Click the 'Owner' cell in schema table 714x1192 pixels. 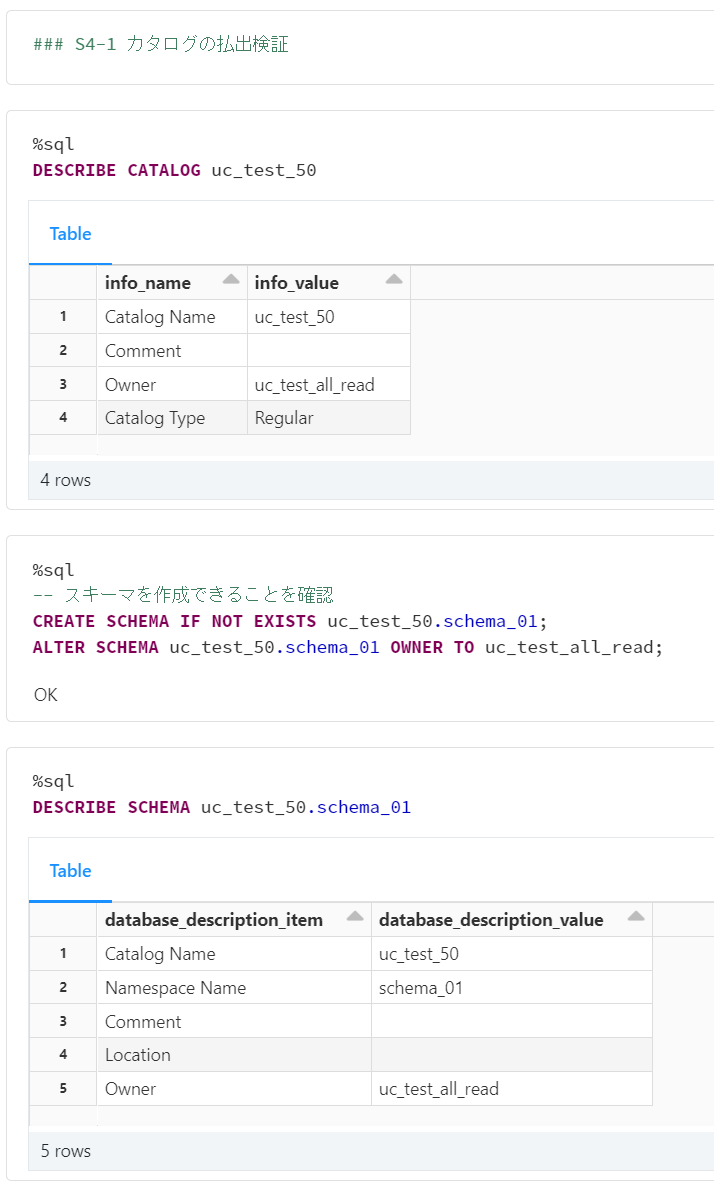[234, 1089]
